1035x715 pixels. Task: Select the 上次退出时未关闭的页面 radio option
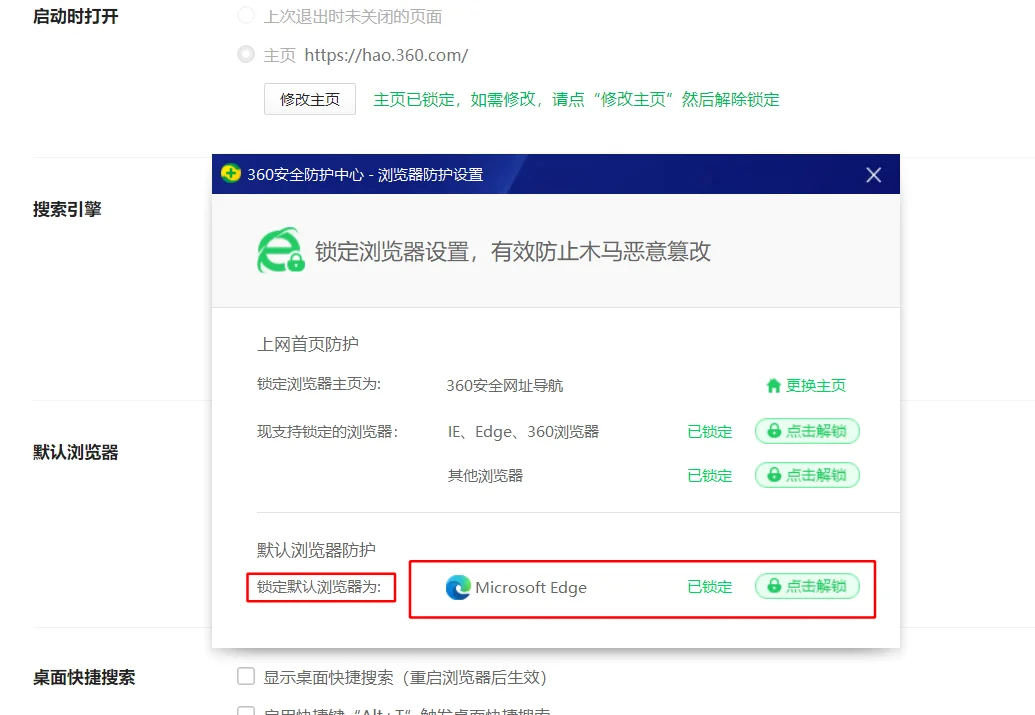click(x=246, y=15)
